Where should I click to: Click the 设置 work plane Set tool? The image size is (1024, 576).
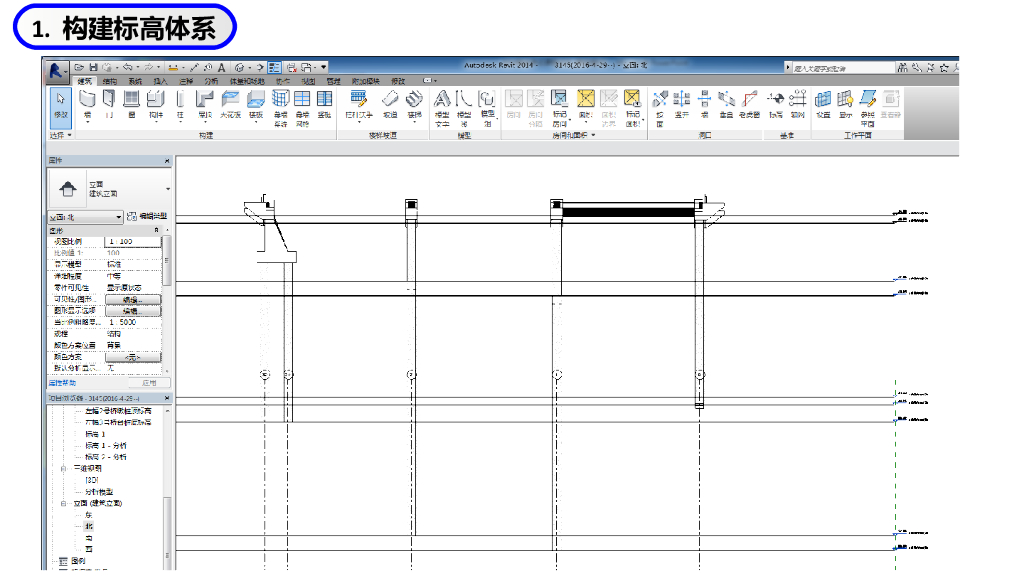click(823, 104)
